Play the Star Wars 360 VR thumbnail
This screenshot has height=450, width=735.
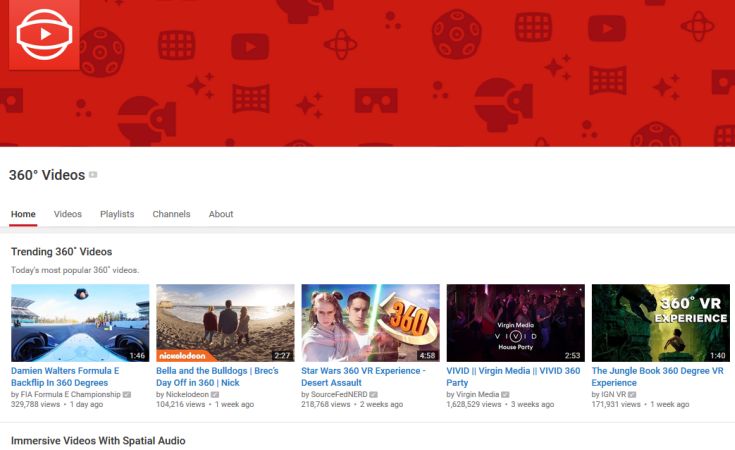pos(370,323)
